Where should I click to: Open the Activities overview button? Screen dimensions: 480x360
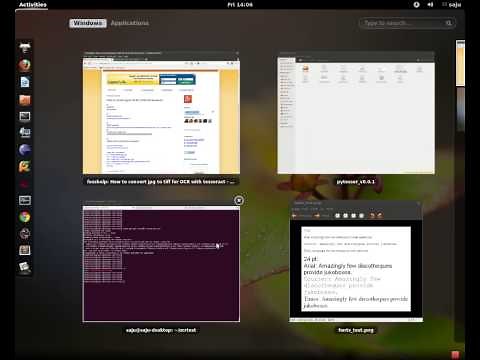32,5
